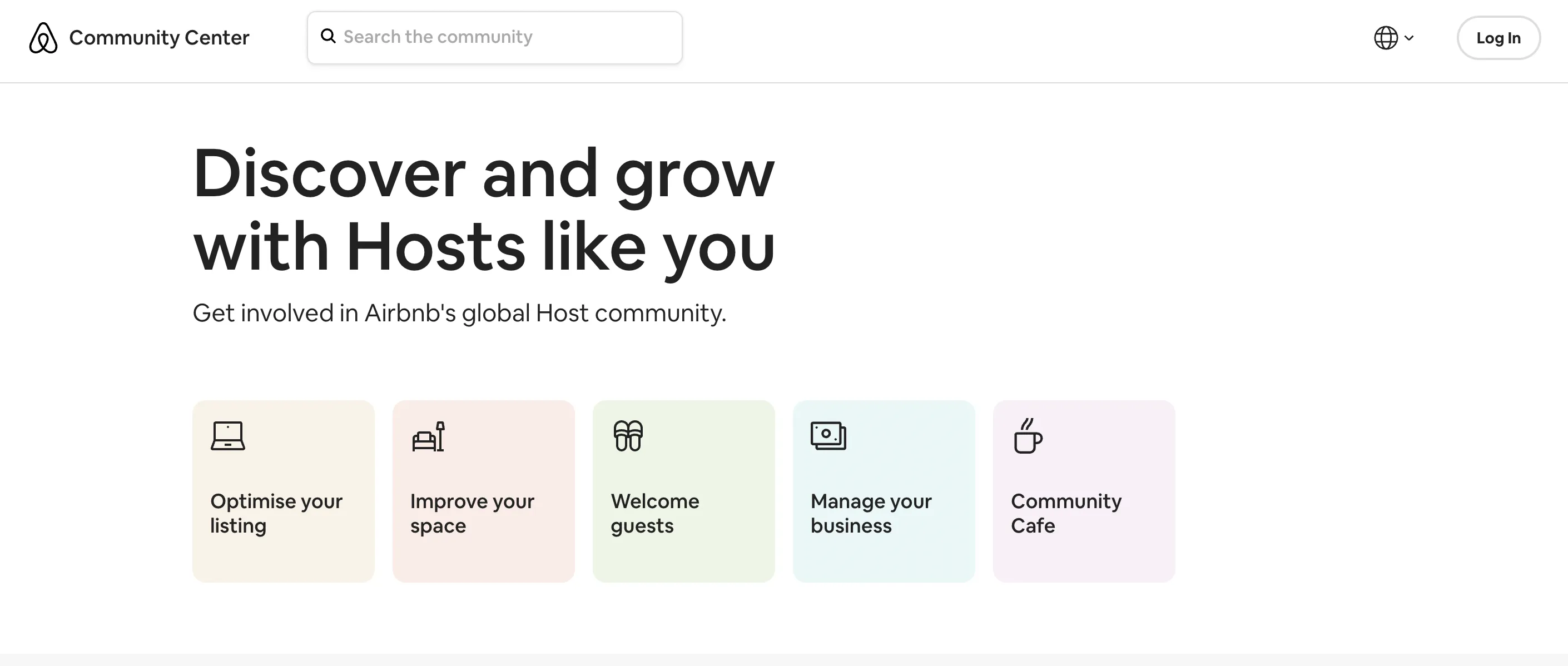
Task: Click the Airbnb logo icon
Action: point(43,38)
